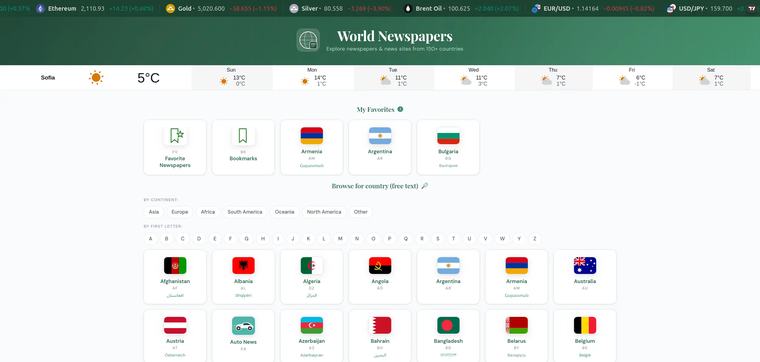Filter countries by letter B
Image resolution: width=760 pixels, height=362 pixels.
167,239
